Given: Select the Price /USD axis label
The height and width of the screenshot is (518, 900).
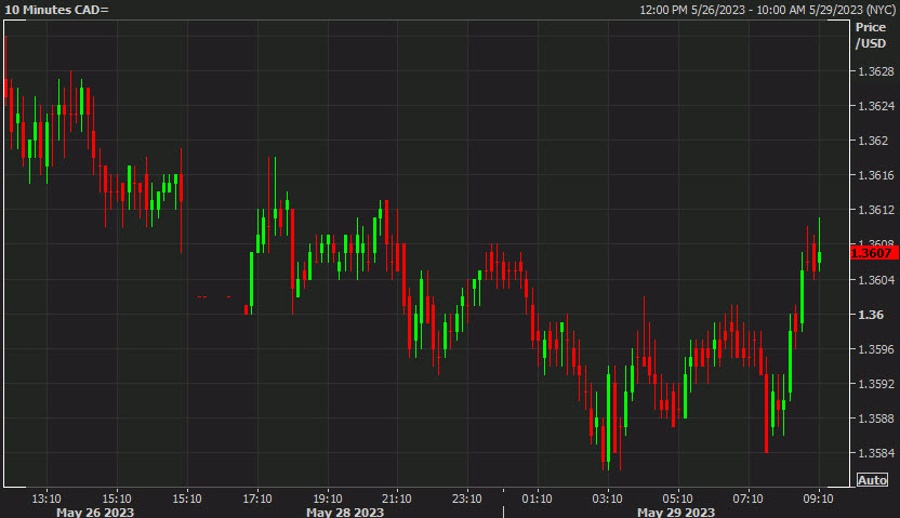Looking at the screenshot, I should [870, 36].
